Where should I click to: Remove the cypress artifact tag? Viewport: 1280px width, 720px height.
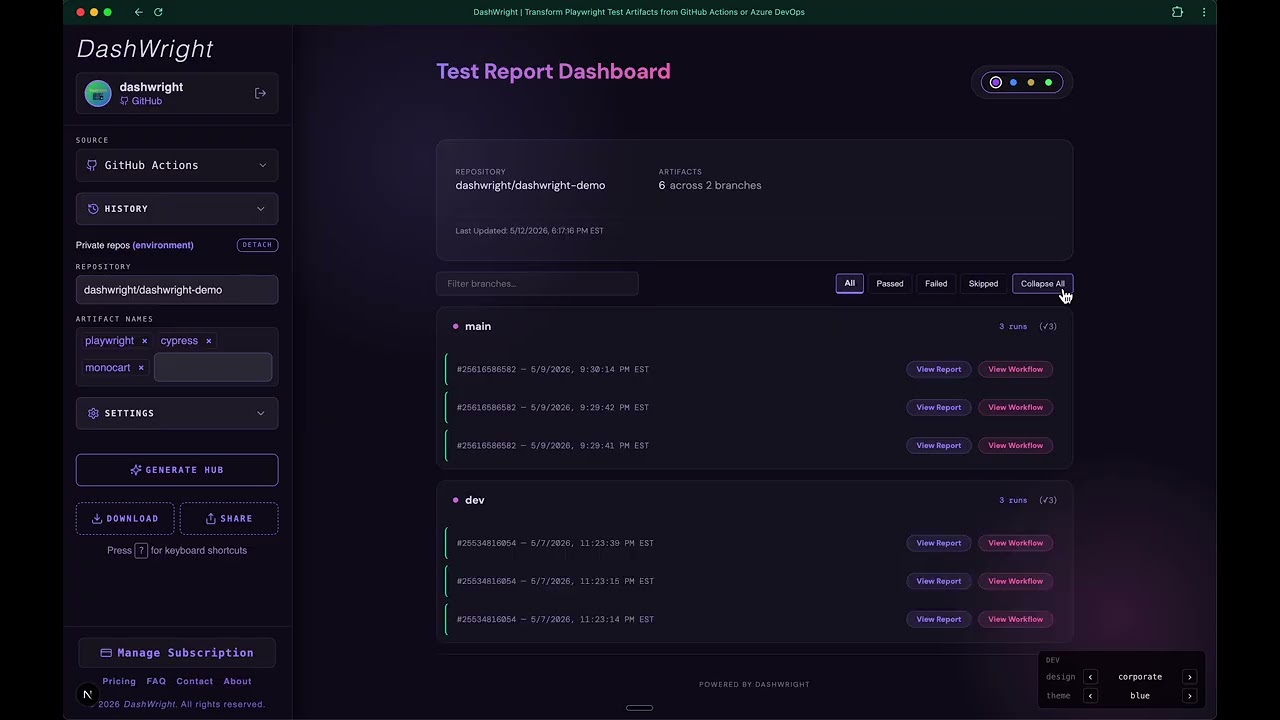pyautogui.click(x=208, y=341)
